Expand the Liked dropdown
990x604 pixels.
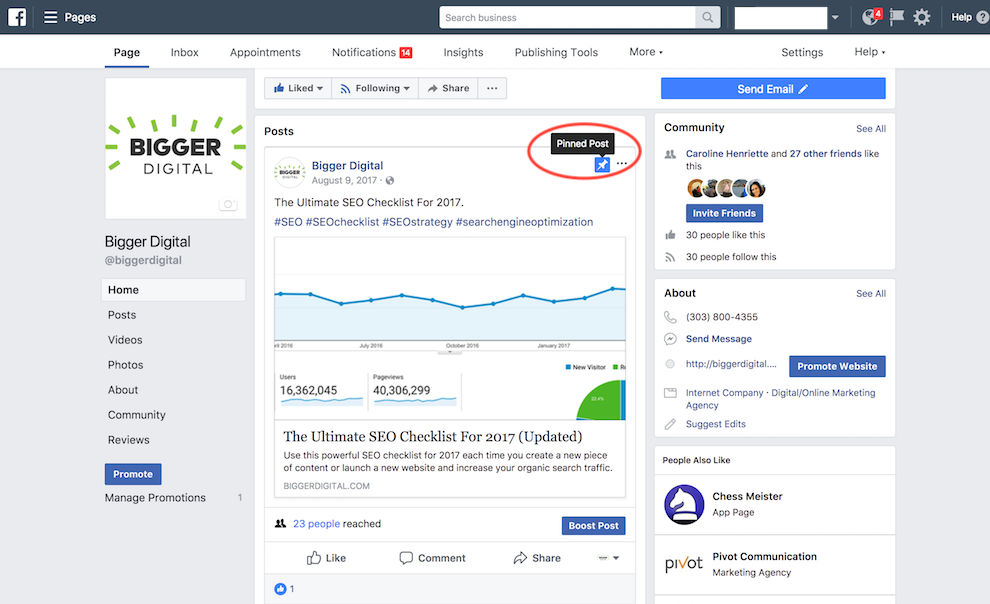point(298,88)
